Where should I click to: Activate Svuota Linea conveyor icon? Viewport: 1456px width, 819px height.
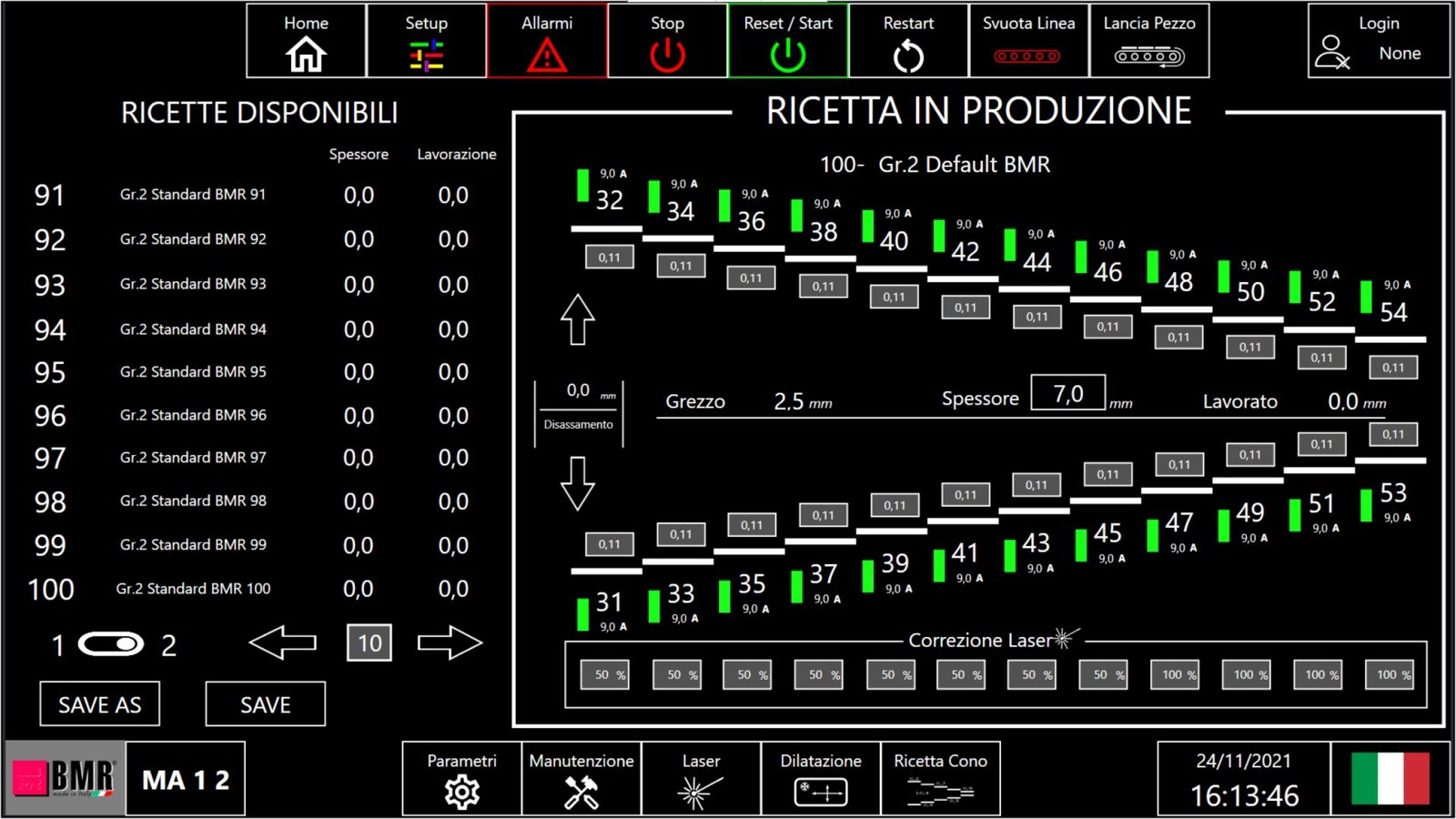1028,41
